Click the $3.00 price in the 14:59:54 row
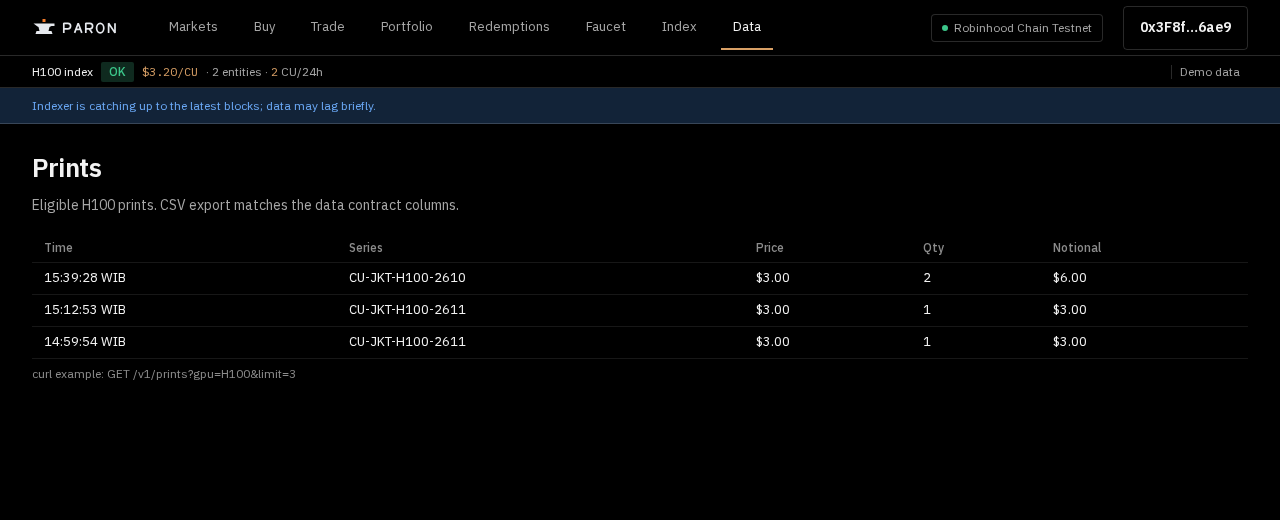1280x520 pixels. [x=773, y=342]
